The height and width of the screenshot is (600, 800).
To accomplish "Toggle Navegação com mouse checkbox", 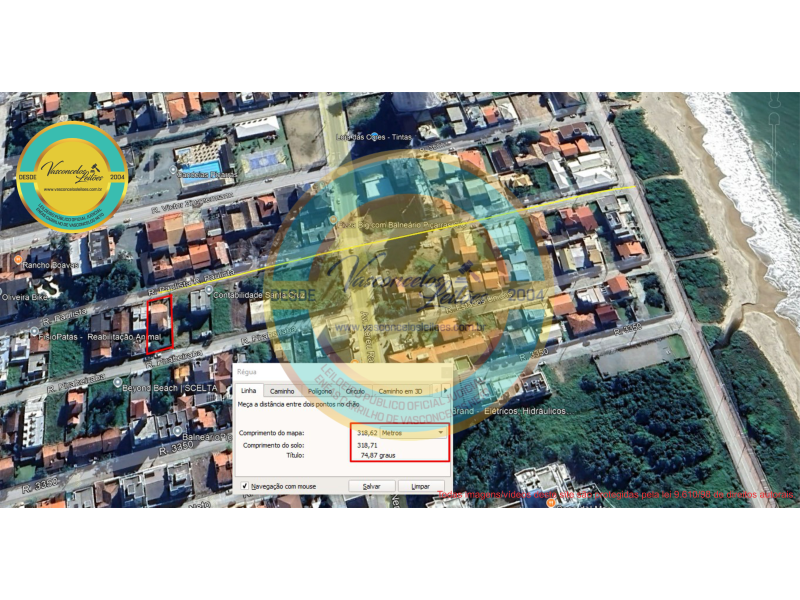I will 245,485.
